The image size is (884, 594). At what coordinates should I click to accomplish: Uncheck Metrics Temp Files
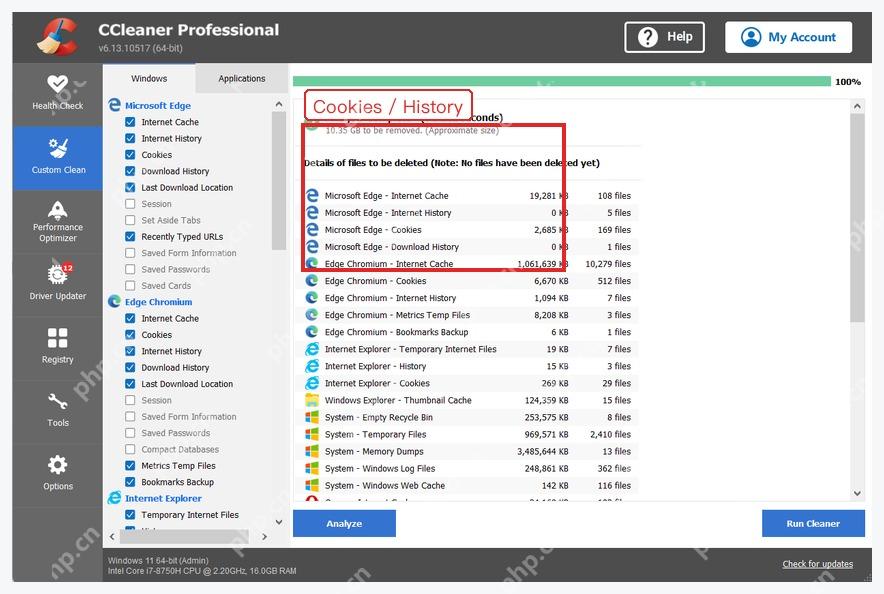pyautogui.click(x=130, y=466)
